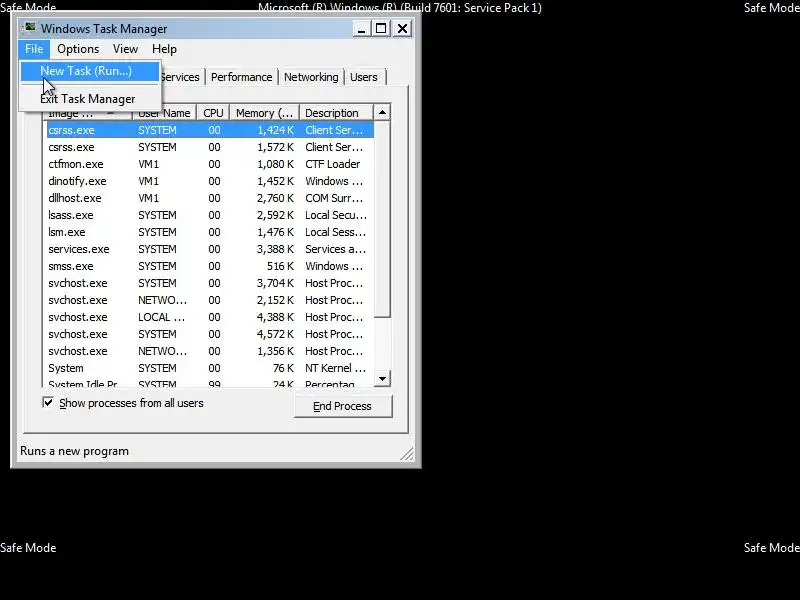Open the Options menu
800x600 pixels.
click(78, 49)
